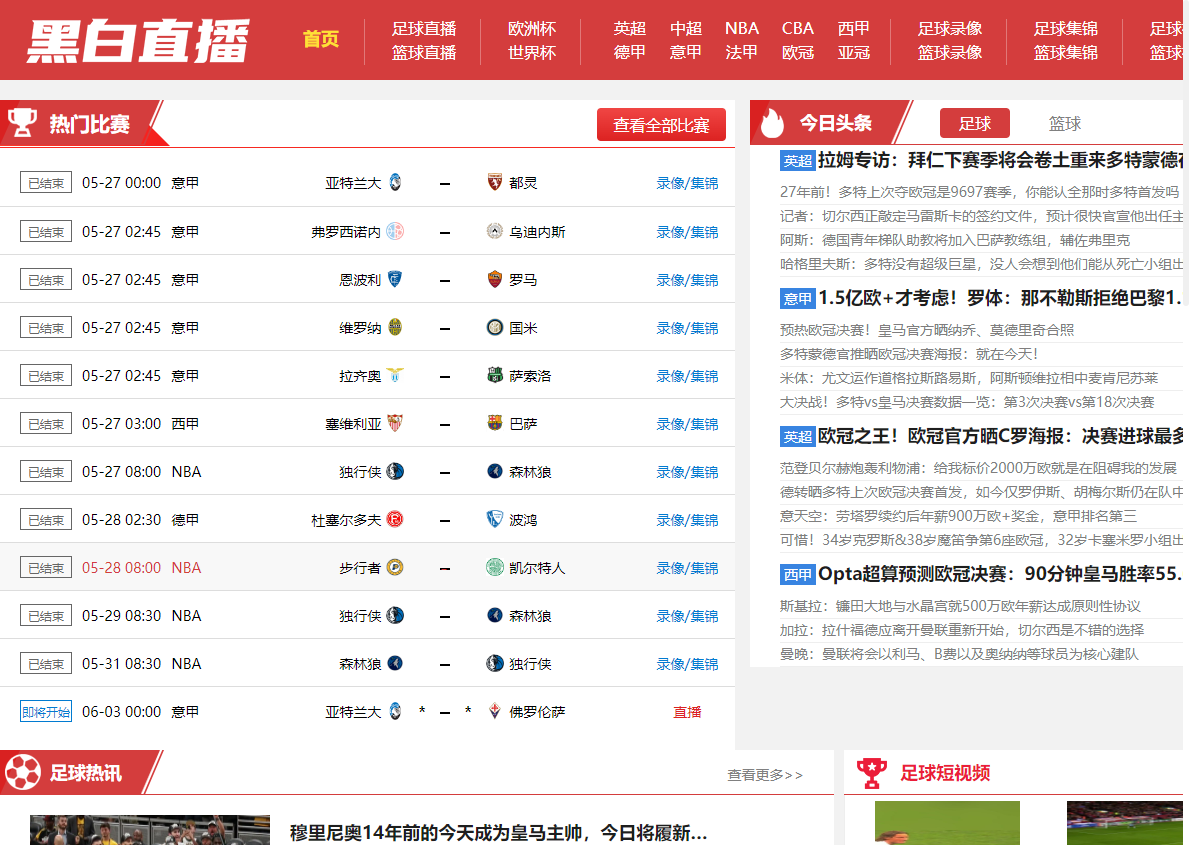Open headline 拉姆专访 about 拜仁
The width and height of the screenshot is (1189, 845).
(x=1000, y=160)
